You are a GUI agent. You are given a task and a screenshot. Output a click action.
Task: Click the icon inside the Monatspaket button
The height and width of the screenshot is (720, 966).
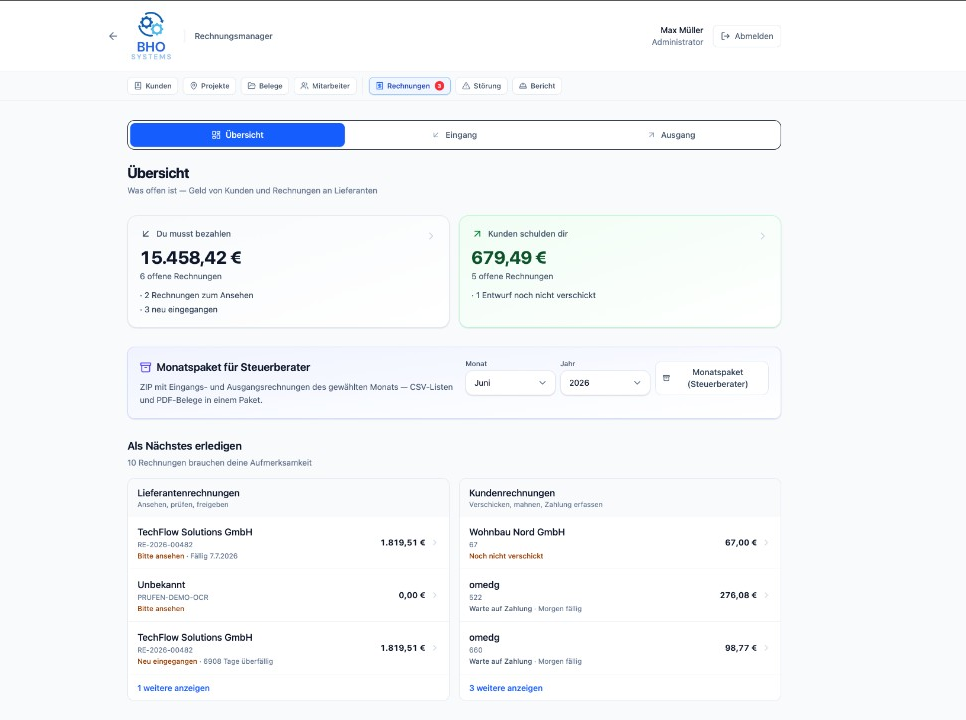(666, 378)
